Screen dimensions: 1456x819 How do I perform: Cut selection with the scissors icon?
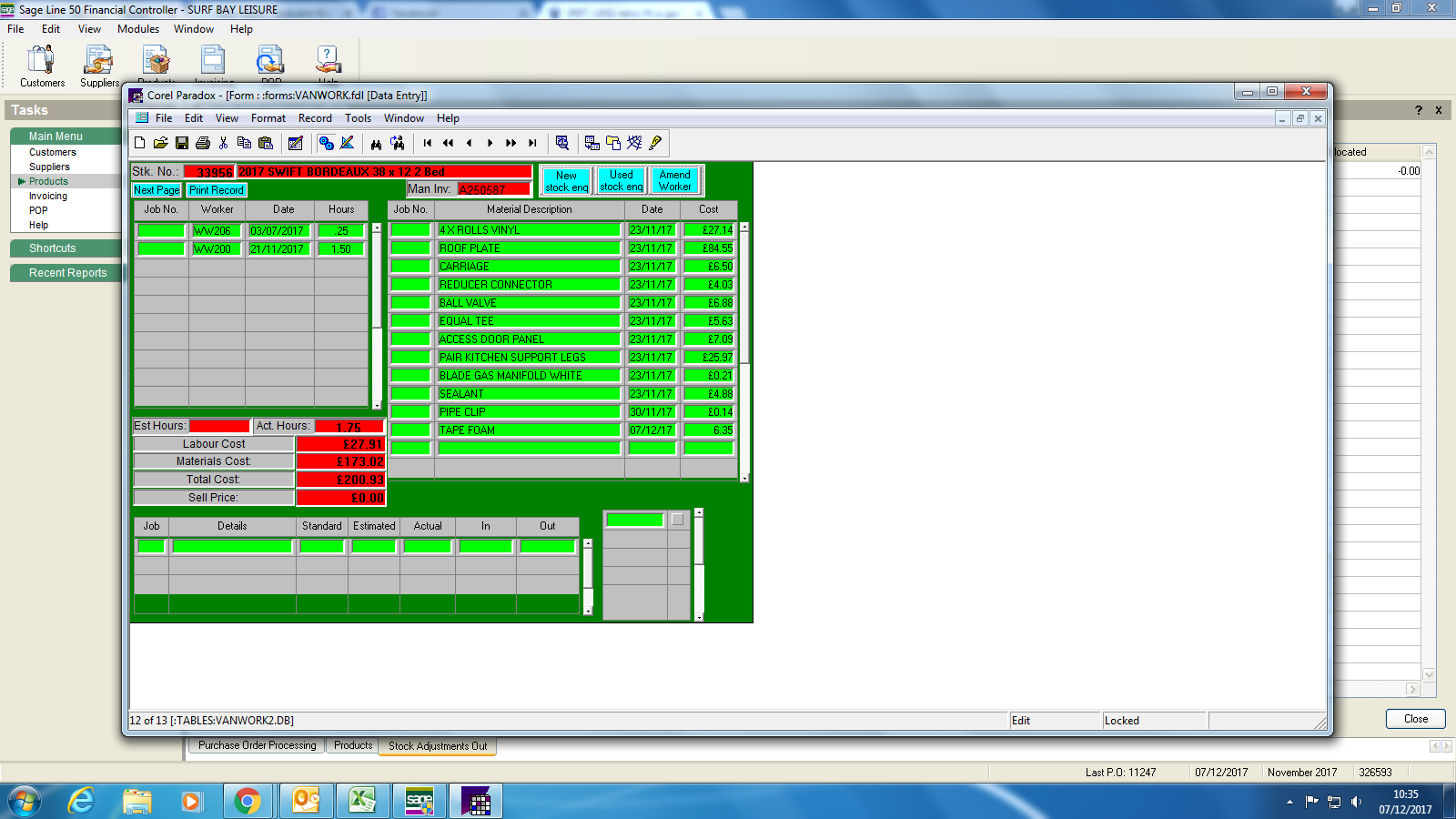click(x=224, y=143)
